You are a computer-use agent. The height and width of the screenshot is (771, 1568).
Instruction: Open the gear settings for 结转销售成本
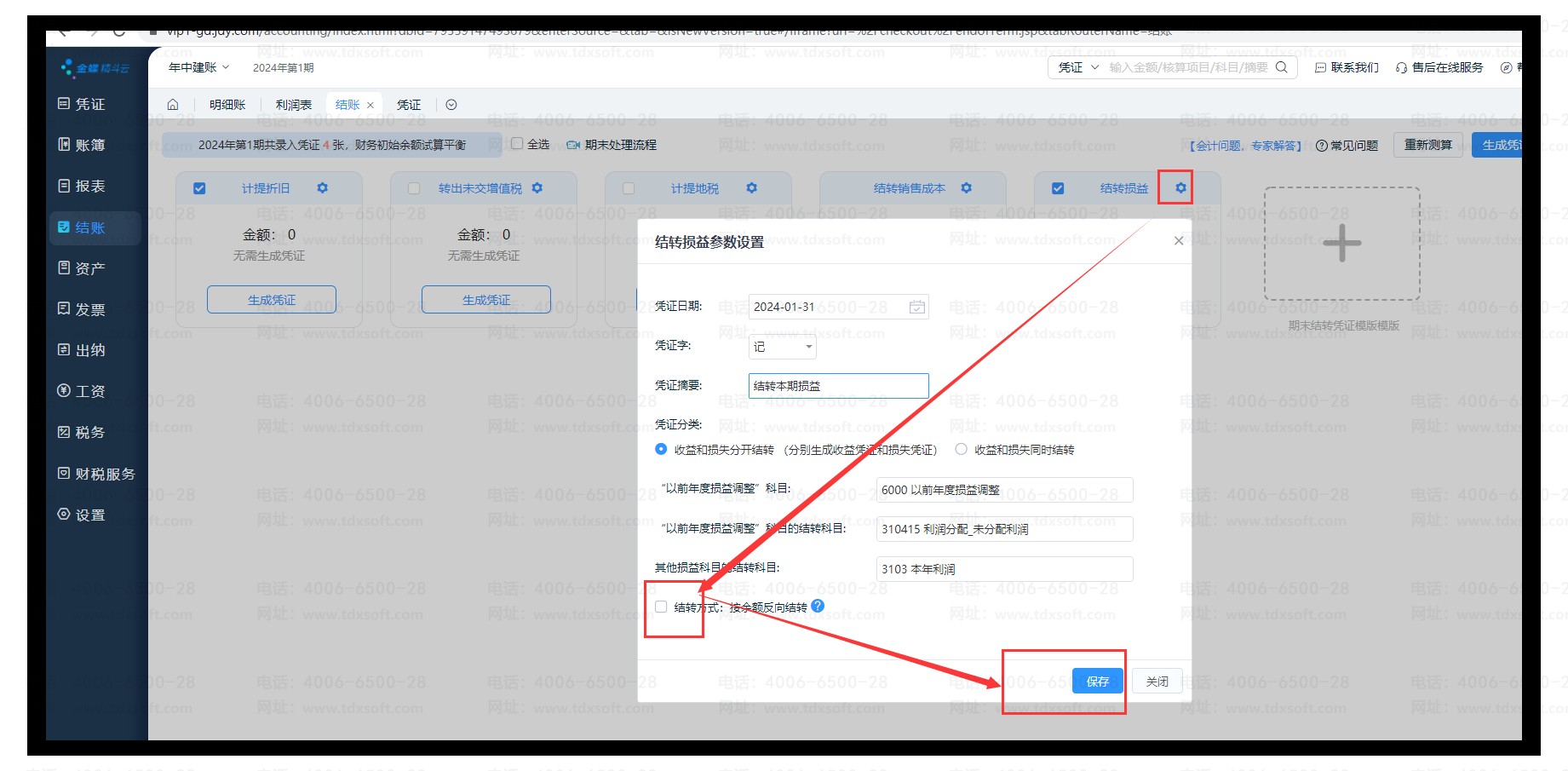click(x=966, y=188)
